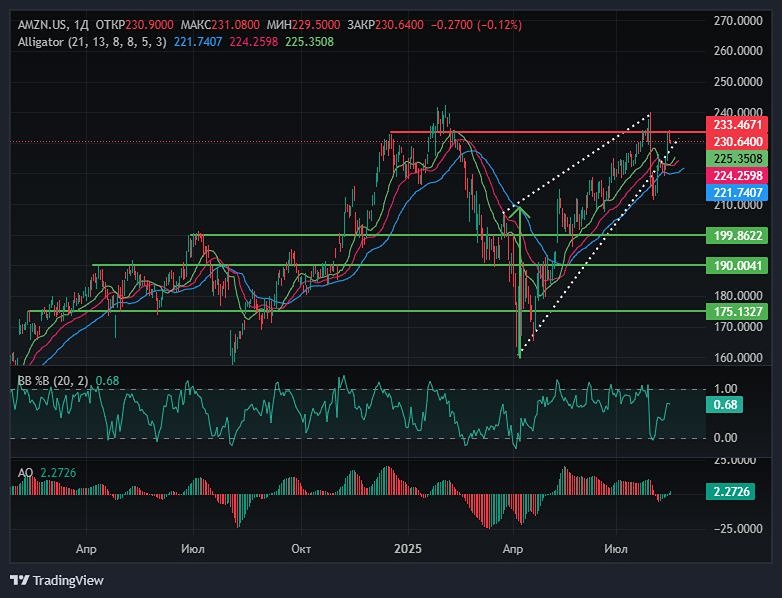Viewport: 782px width, 598px height.
Task: Click the −25.0000 label in AO pane
Action: [x=736, y=529]
